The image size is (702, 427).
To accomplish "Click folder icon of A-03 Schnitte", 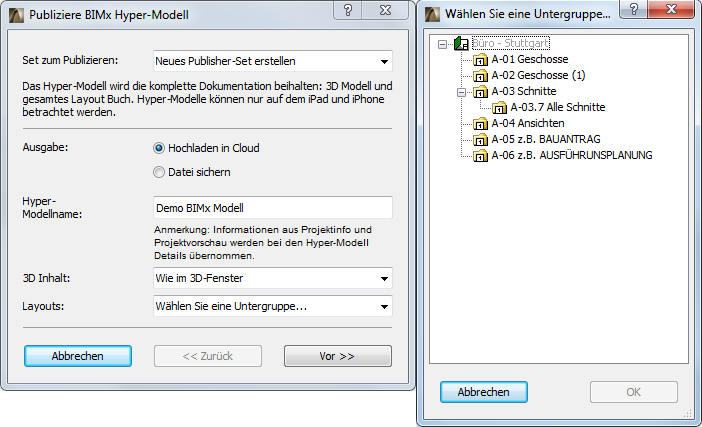I will (480, 92).
